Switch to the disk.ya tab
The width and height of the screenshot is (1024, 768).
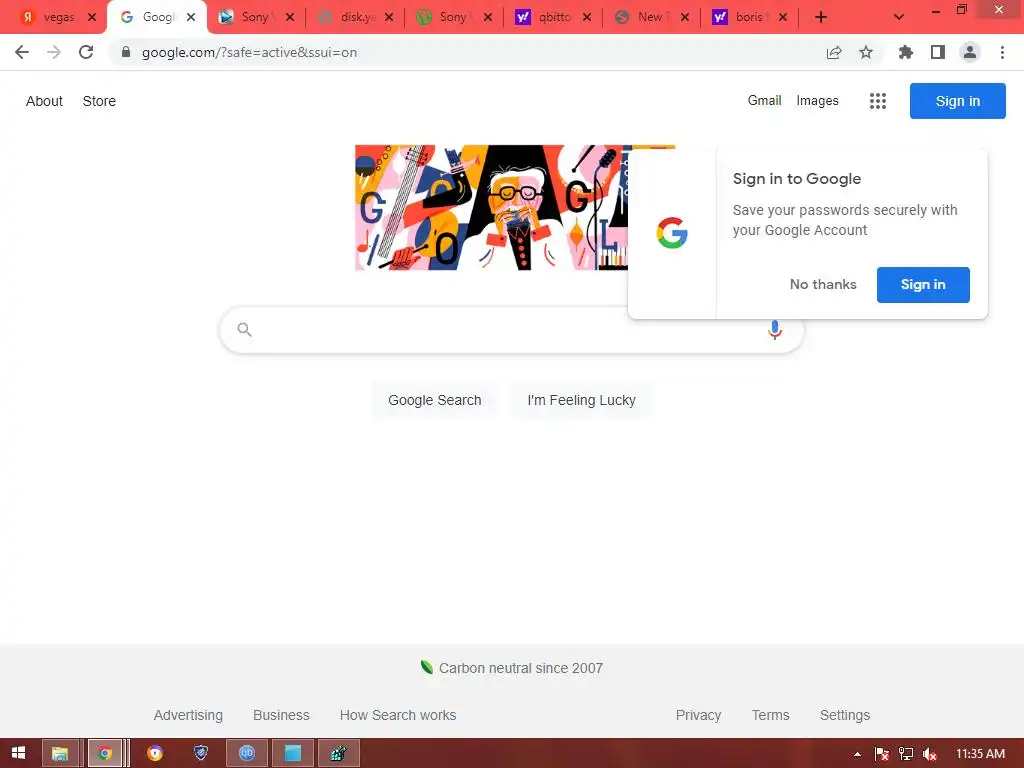click(x=353, y=17)
